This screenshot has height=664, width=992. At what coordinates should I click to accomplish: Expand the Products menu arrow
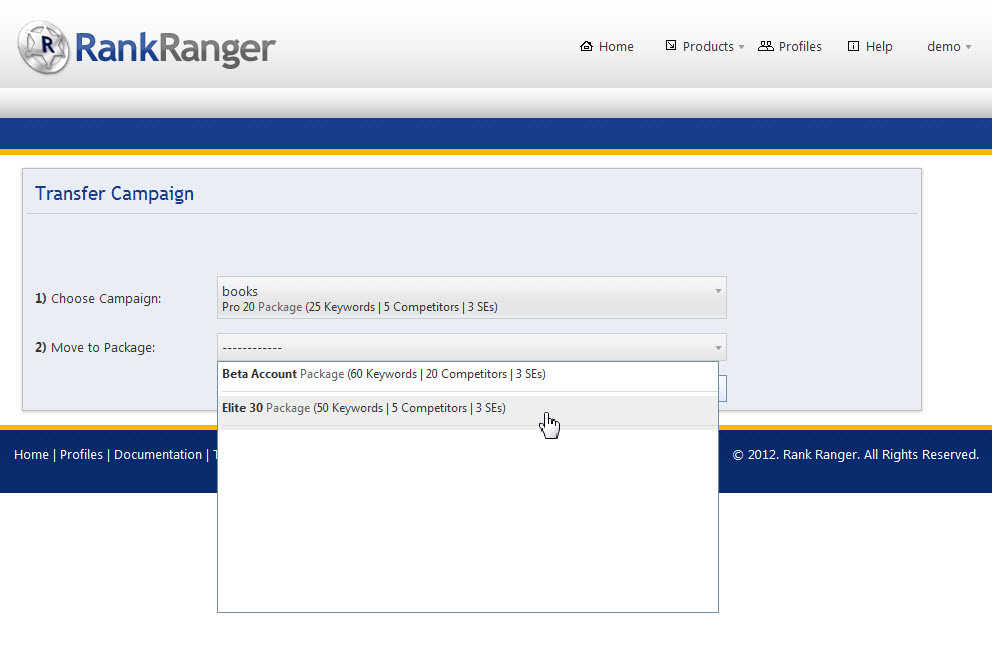point(741,47)
